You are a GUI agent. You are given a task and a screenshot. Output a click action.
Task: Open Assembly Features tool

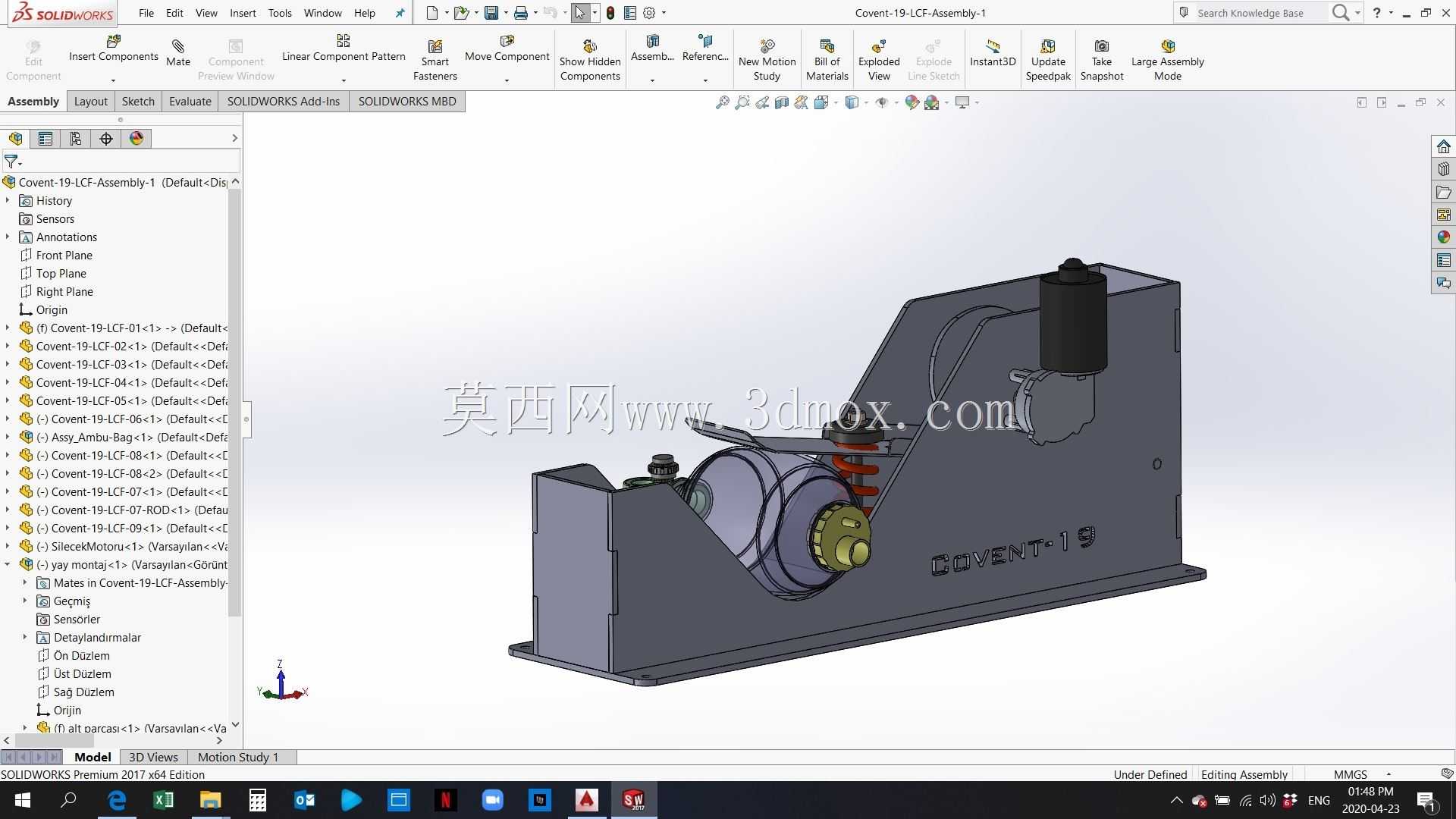[x=652, y=49]
